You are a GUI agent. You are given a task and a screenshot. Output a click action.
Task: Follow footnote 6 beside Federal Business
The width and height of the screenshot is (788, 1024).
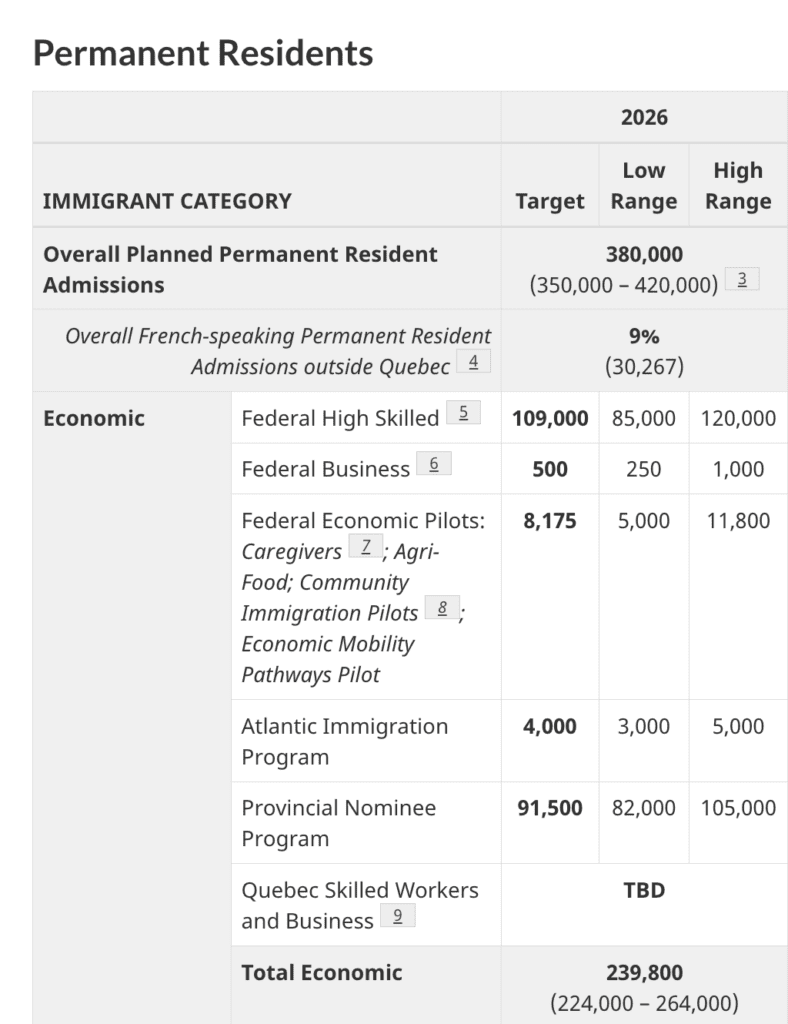click(x=434, y=464)
